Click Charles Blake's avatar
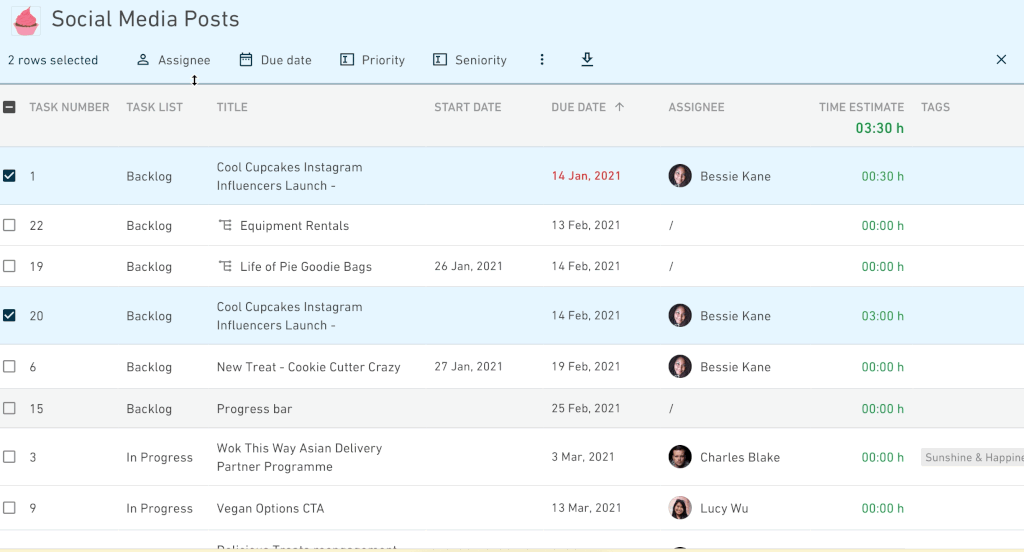 pos(680,457)
